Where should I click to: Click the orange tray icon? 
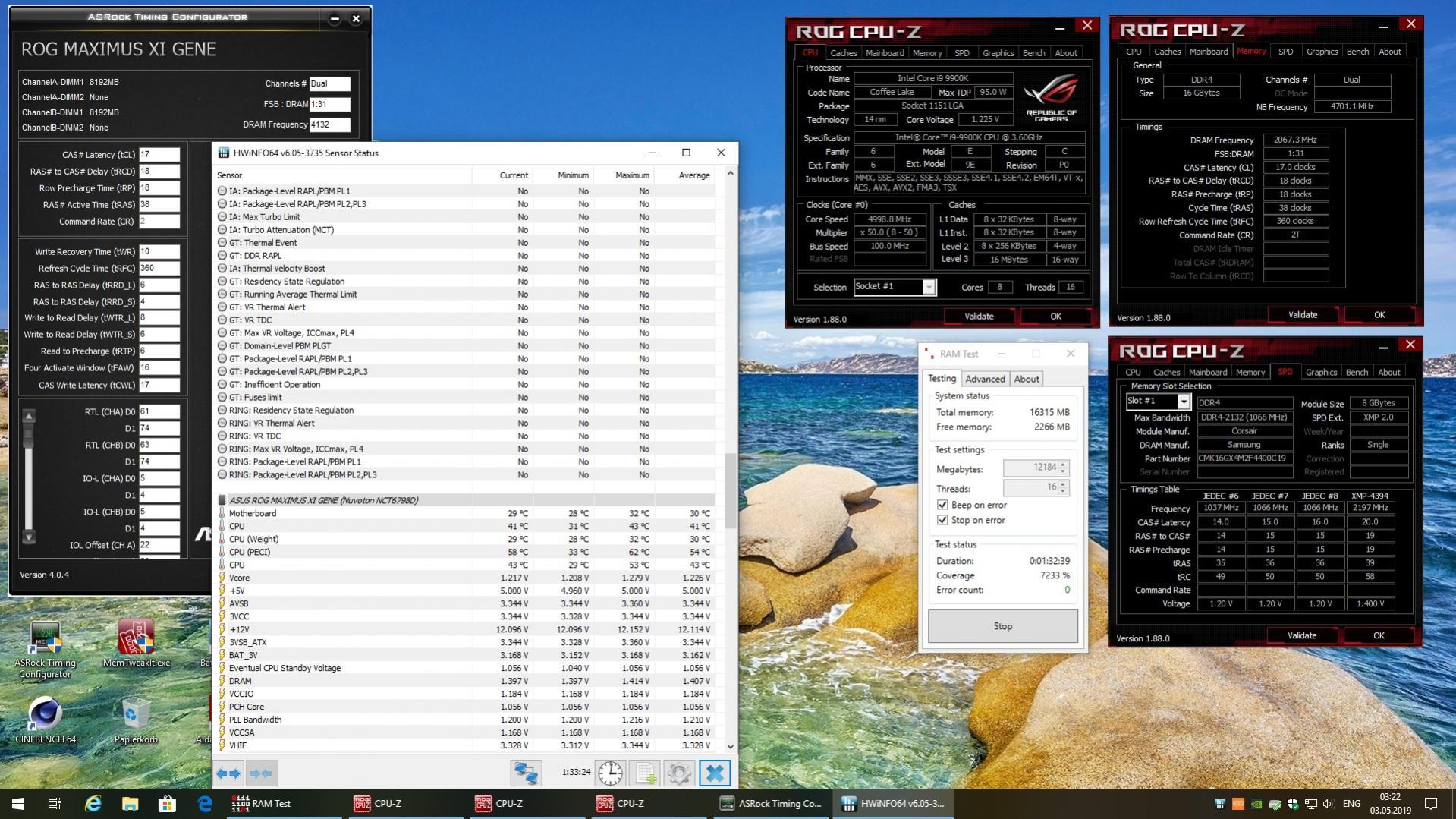(x=1237, y=804)
